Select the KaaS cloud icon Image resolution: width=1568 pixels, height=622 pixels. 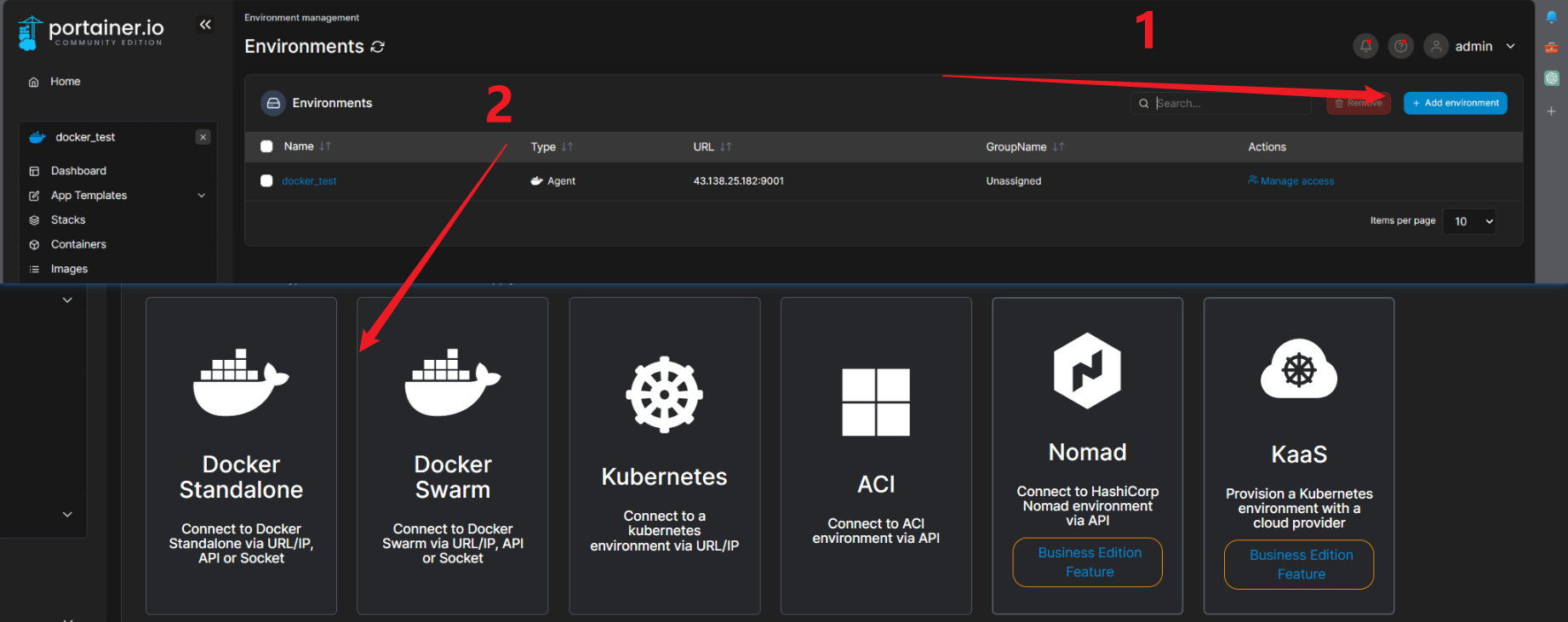1299,368
